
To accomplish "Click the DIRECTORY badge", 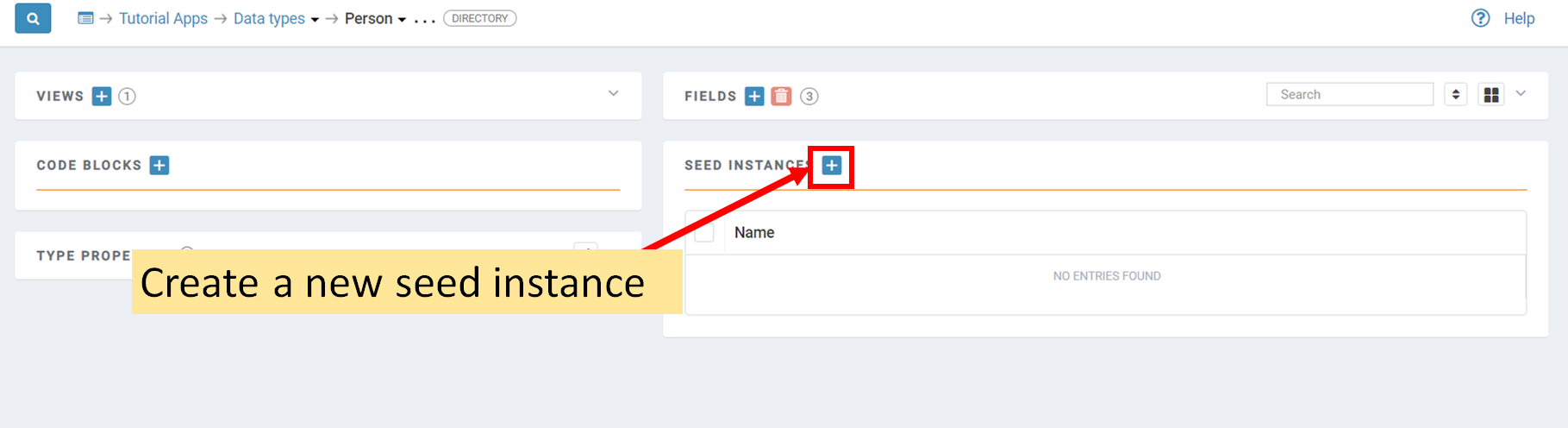I will pos(480,18).
